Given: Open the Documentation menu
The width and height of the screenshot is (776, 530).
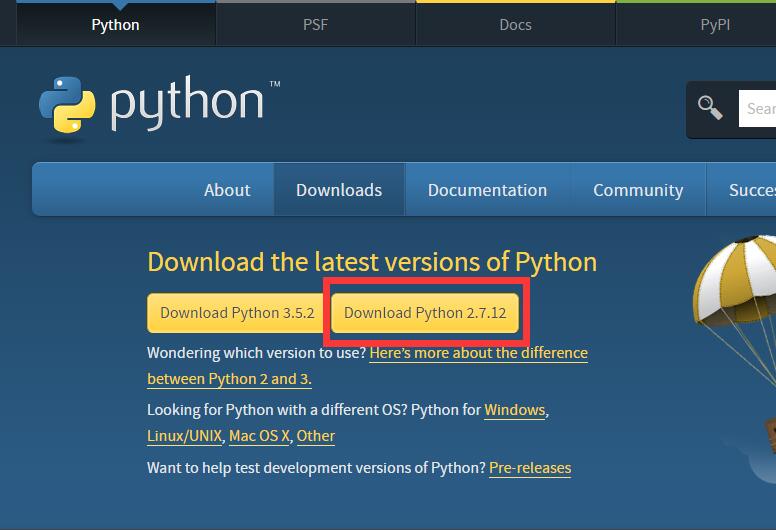Looking at the screenshot, I should point(487,190).
